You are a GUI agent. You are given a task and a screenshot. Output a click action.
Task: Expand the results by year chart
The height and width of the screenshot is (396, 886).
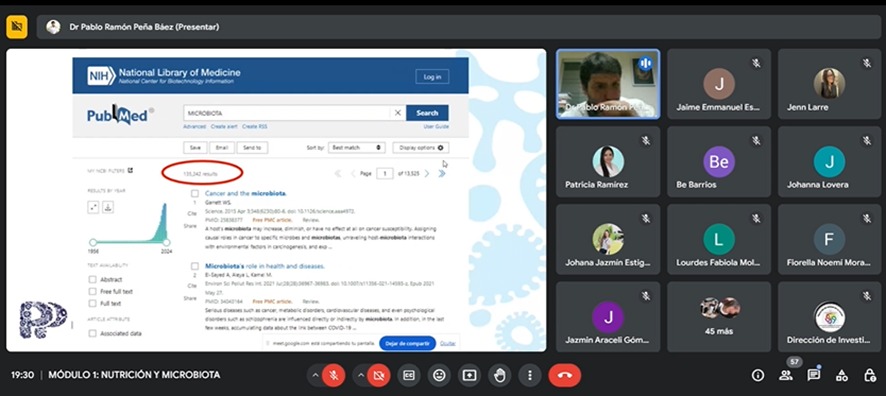[x=93, y=207]
